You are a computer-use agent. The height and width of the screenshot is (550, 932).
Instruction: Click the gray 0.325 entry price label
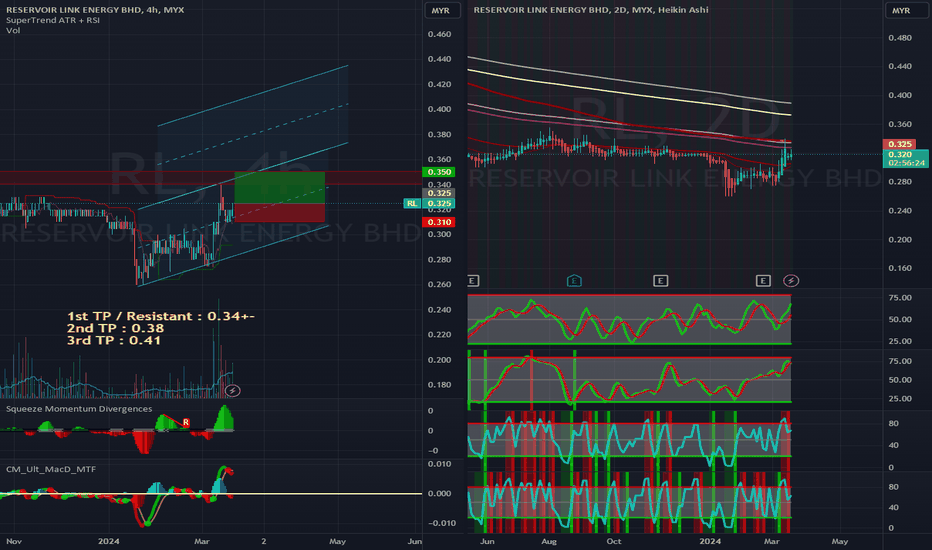439,193
